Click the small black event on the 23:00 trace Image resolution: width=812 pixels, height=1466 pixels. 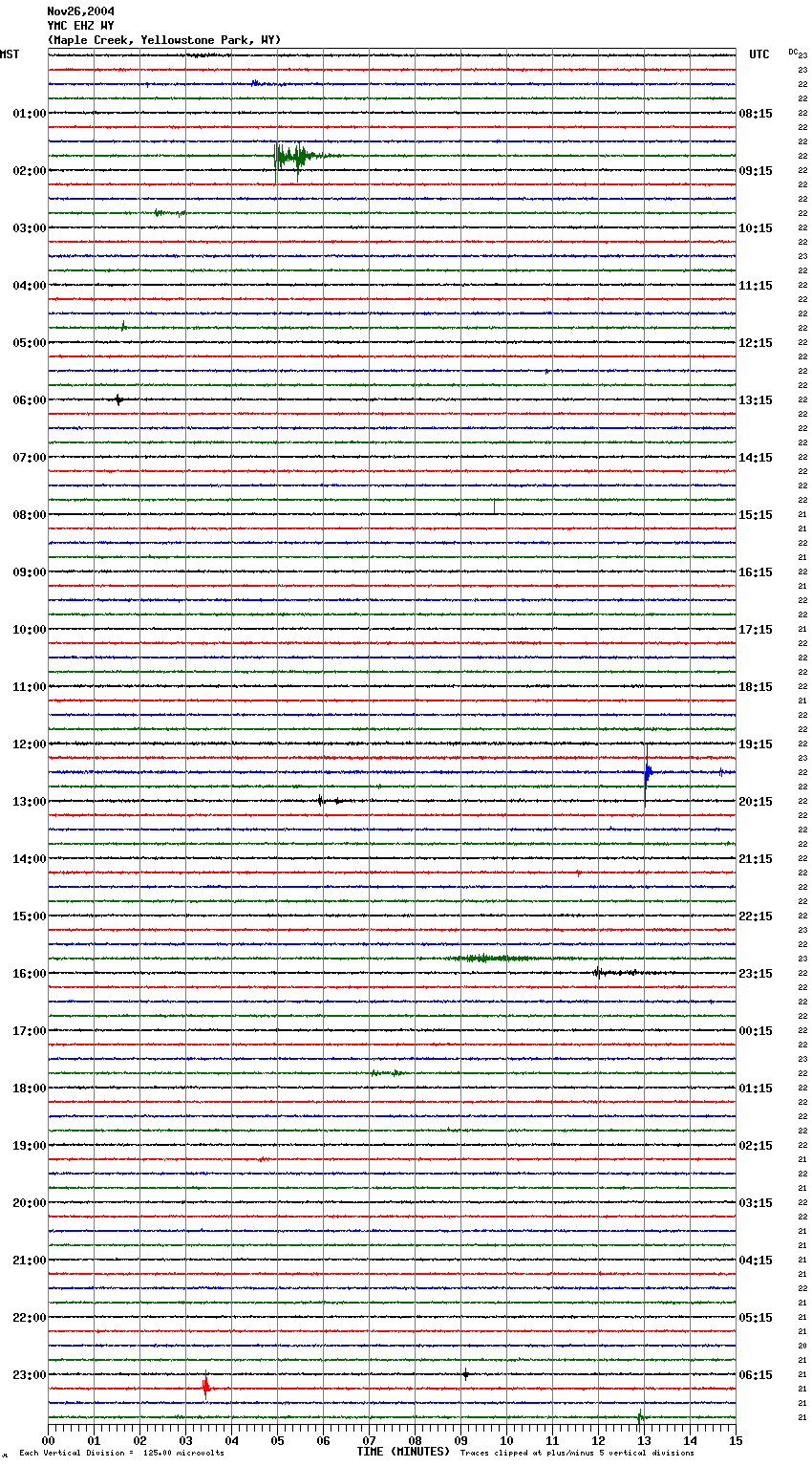coord(465,1374)
